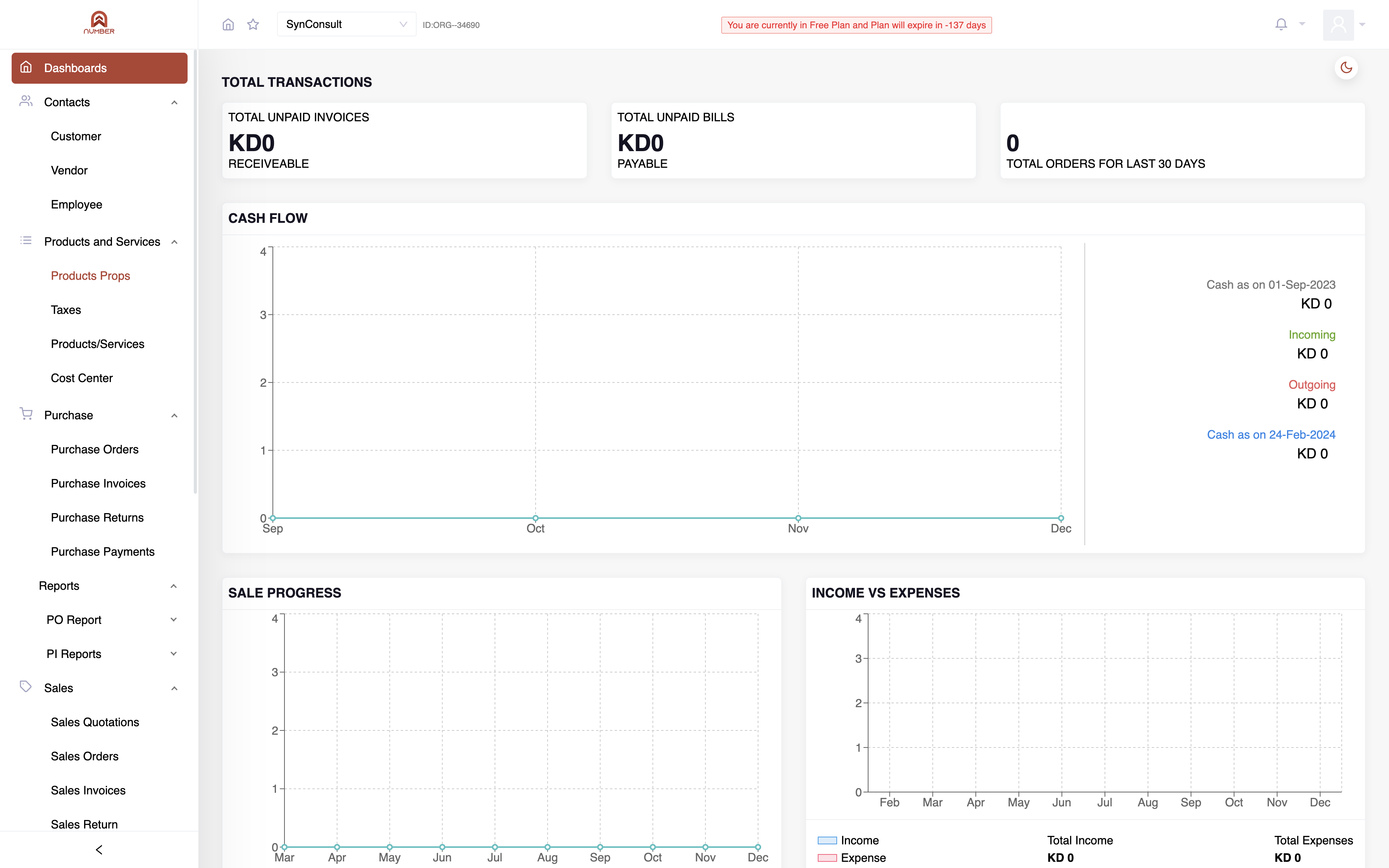Open the notification dropdown arrow
Viewport: 1389px width, 868px height.
pyautogui.click(x=1302, y=24)
